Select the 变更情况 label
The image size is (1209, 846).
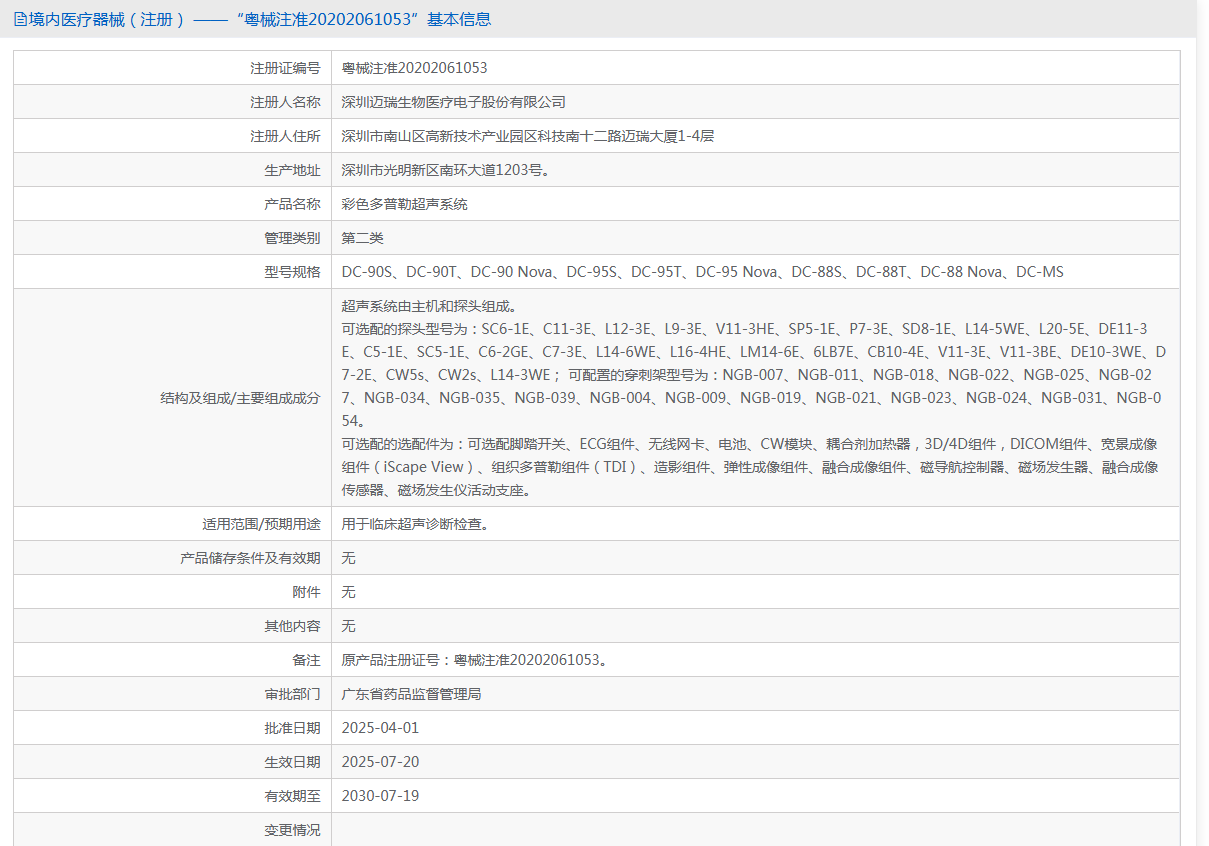click(292, 830)
